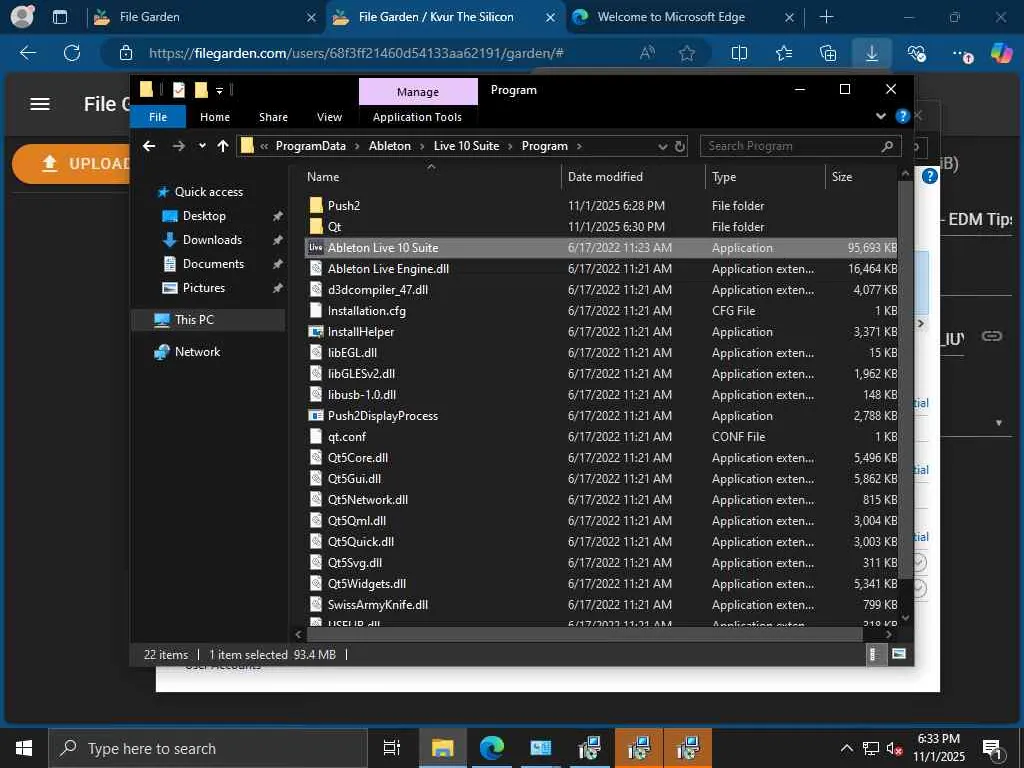The image size is (1024, 768).
Task: Open notification center on taskbar
Action: pos(993,748)
